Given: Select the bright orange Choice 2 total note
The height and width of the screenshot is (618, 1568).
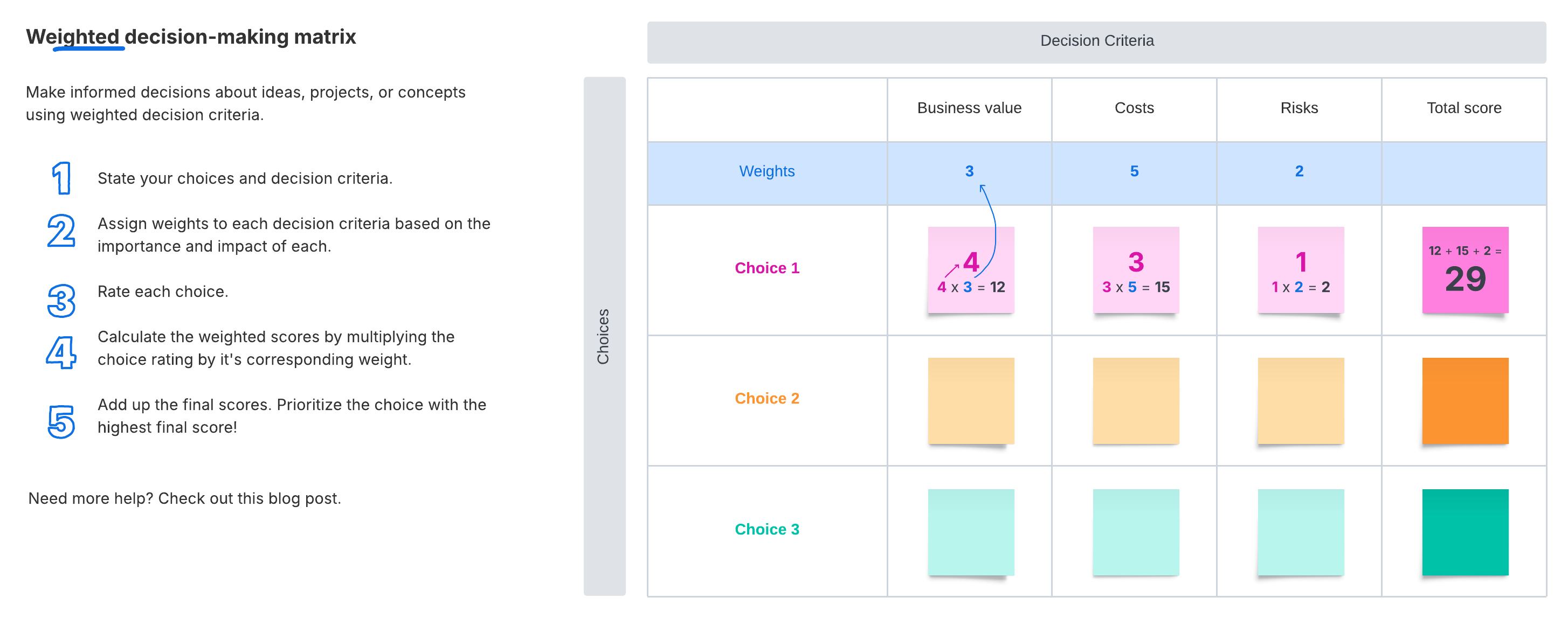Looking at the screenshot, I should coord(1465,401).
